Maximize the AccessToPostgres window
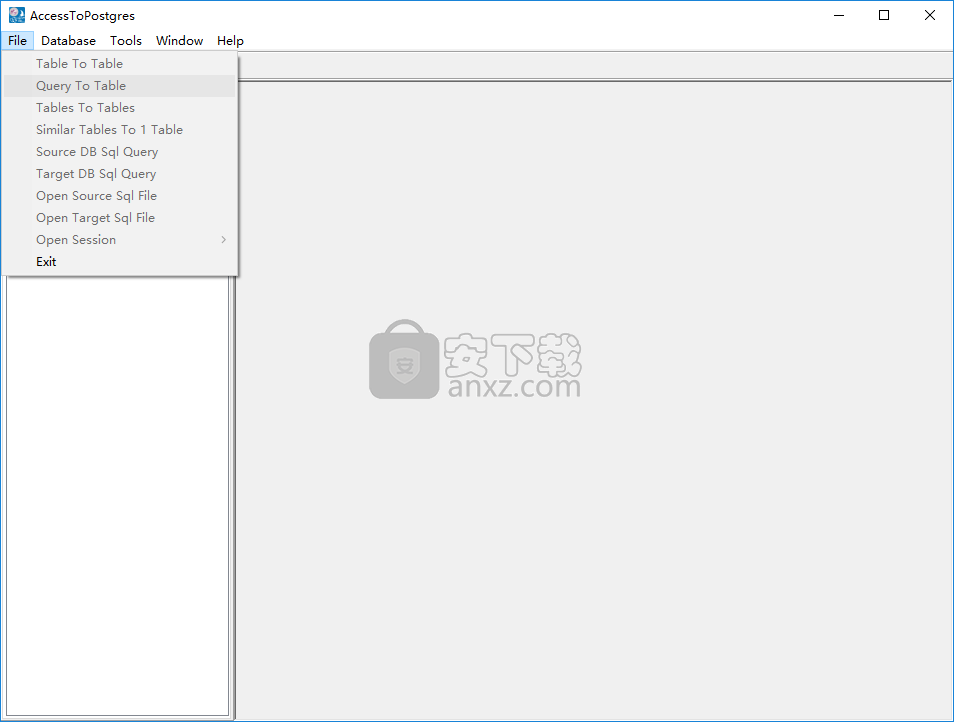 (x=884, y=15)
